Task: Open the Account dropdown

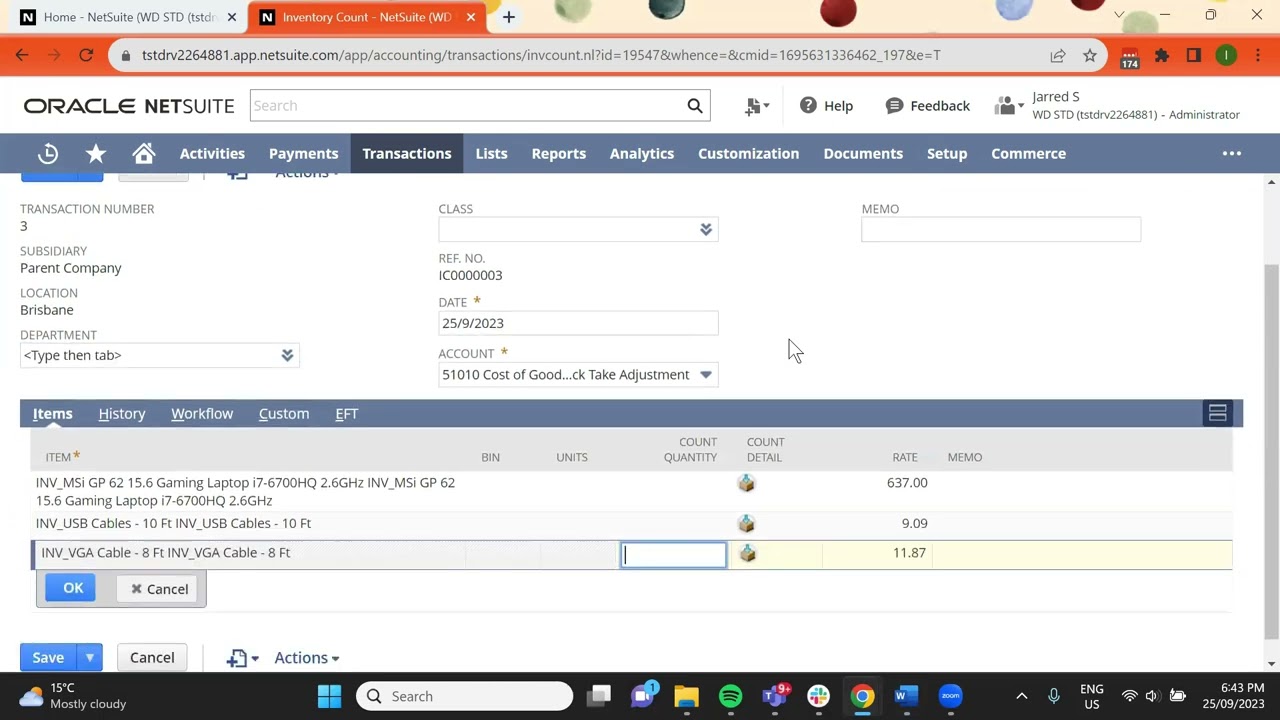Action: tap(706, 375)
